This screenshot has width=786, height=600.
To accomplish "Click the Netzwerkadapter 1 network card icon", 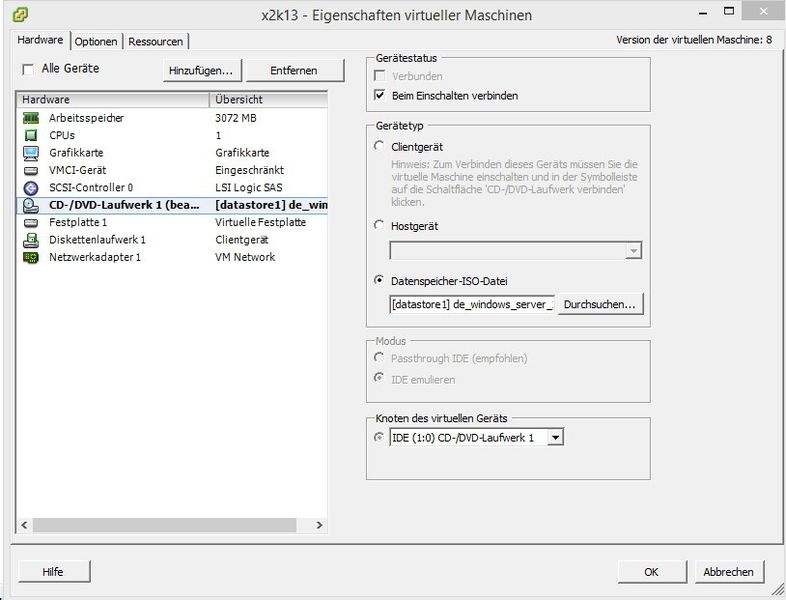I will (31, 258).
